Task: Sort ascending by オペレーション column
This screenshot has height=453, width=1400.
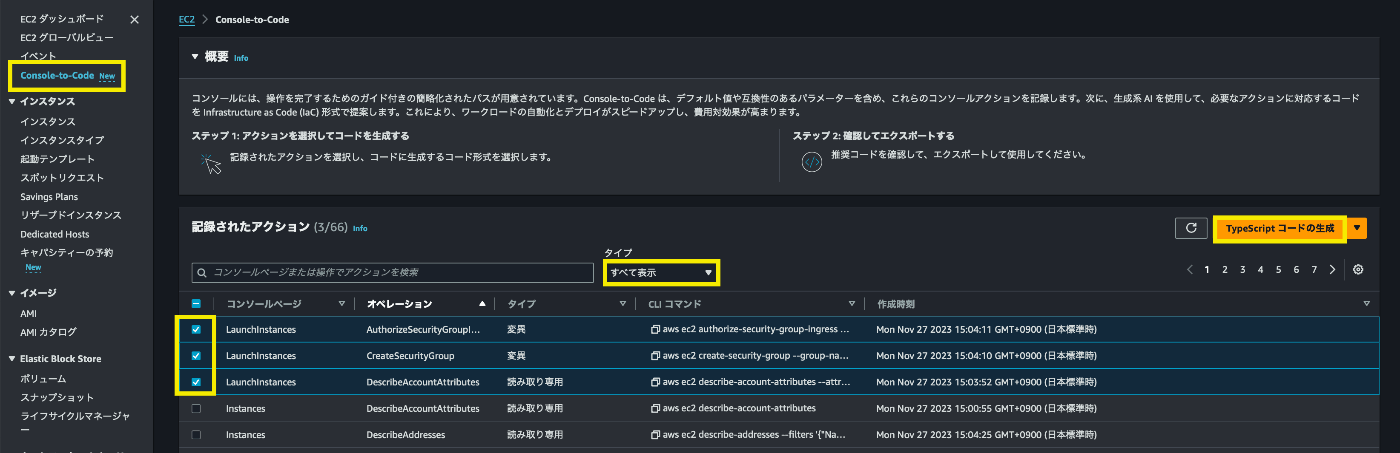Action: 483,303
